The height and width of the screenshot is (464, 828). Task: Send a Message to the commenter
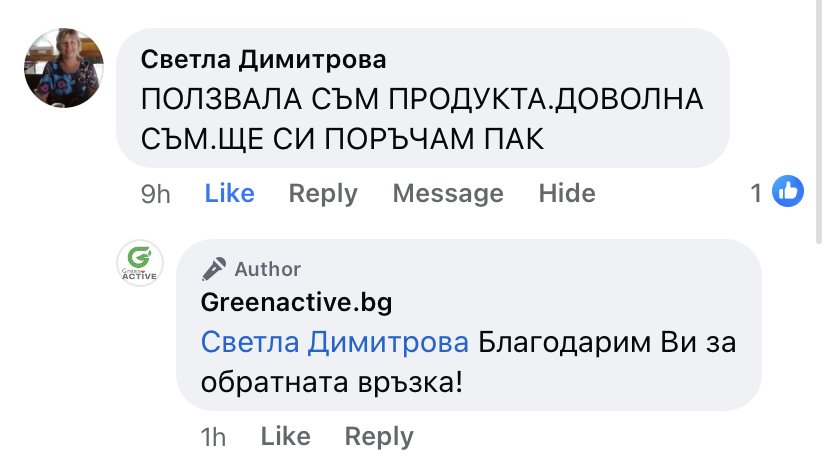(448, 194)
